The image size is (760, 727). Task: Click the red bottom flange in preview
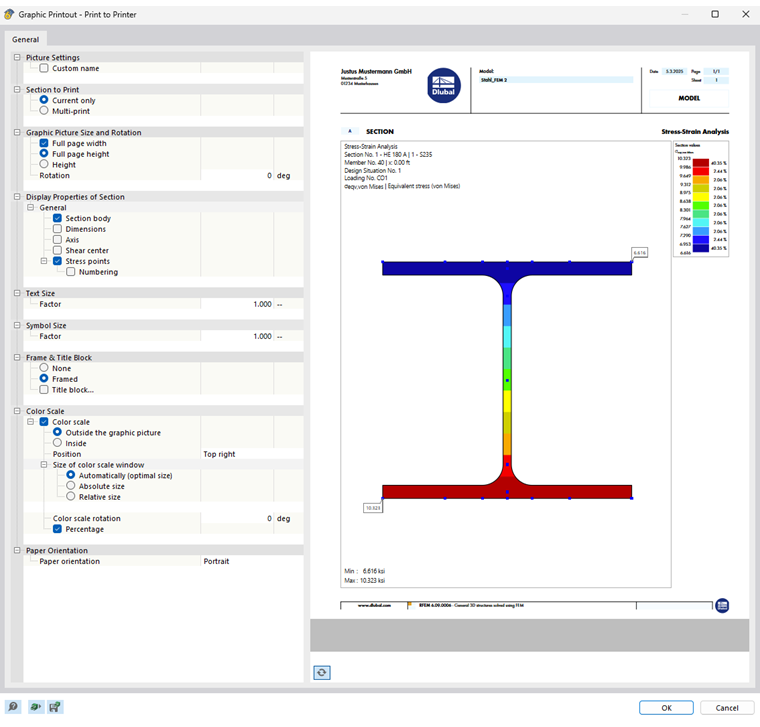(507, 491)
